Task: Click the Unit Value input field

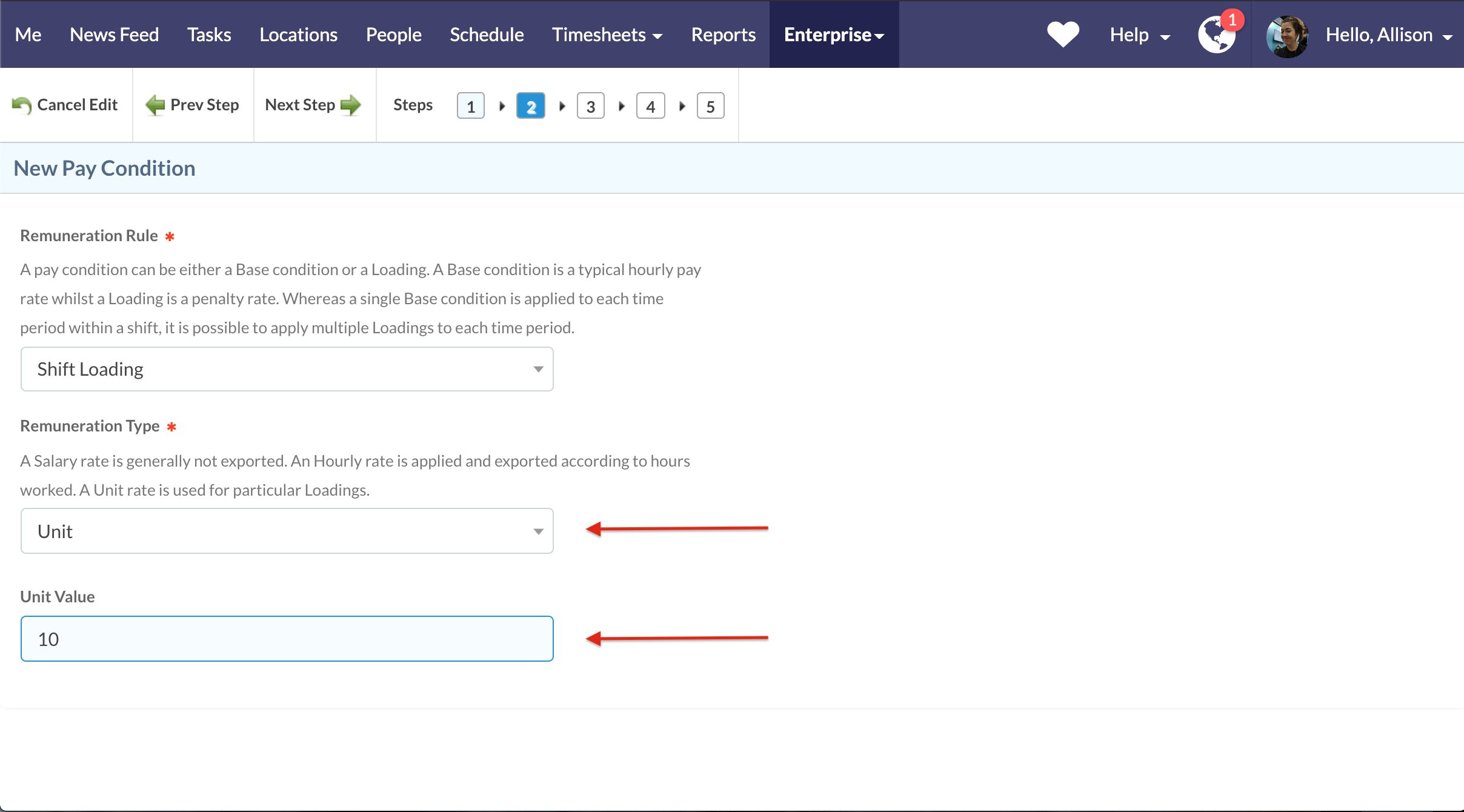Action: (287, 639)
